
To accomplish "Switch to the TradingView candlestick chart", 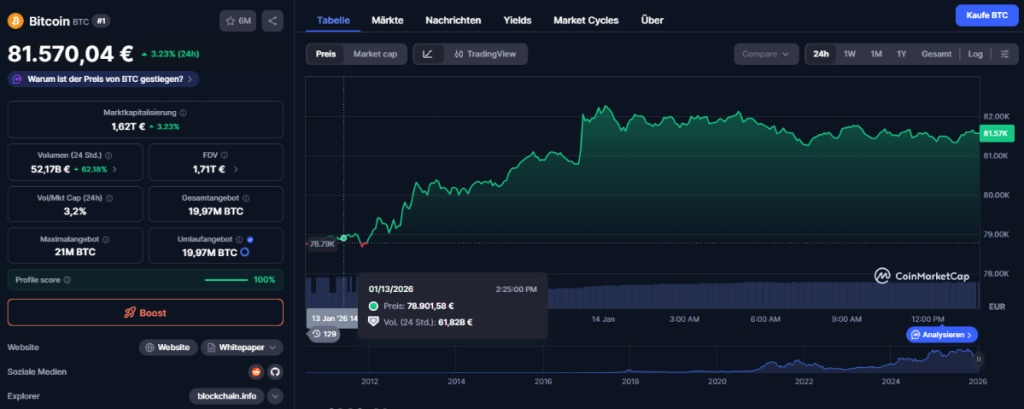I will 485,54.
